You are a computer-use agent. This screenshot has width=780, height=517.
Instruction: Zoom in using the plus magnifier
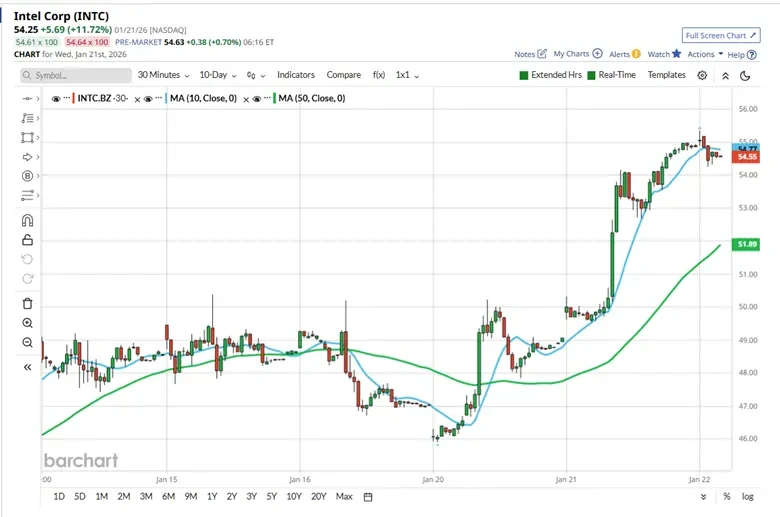click(27, 323)
